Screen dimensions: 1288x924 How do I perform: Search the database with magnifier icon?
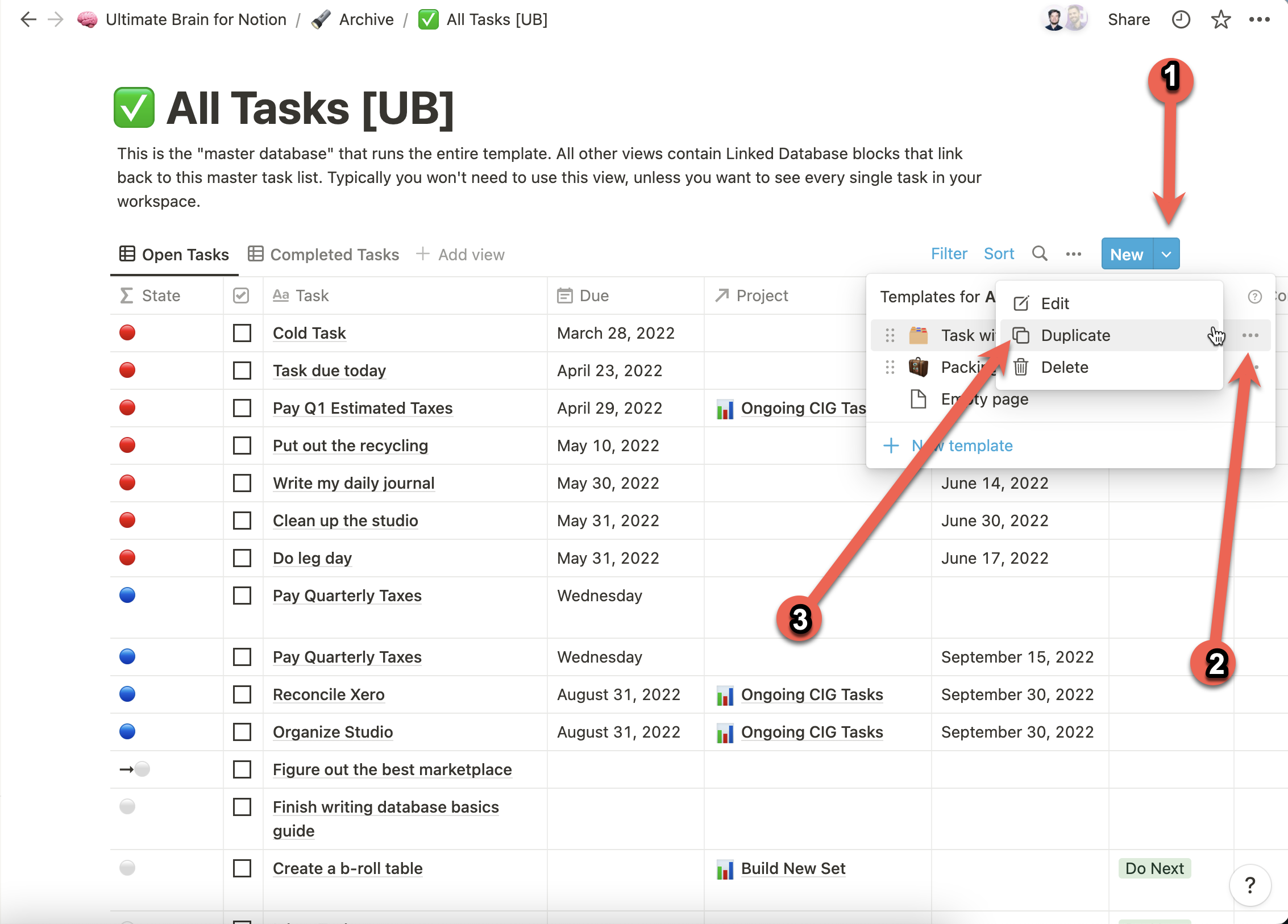point(1040,253)
